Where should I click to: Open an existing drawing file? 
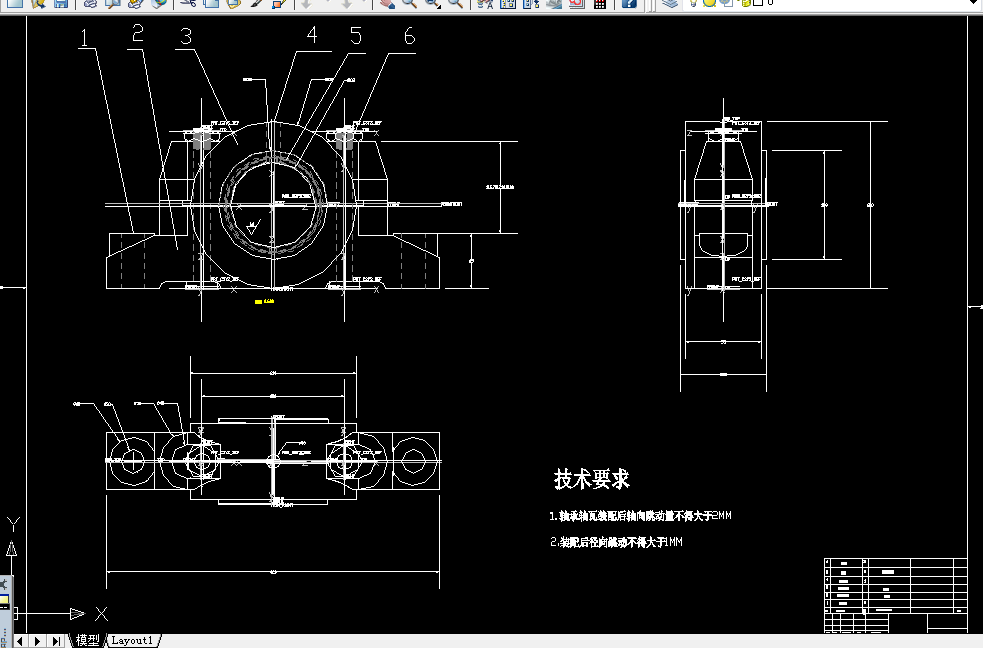[x=39, y=7]
